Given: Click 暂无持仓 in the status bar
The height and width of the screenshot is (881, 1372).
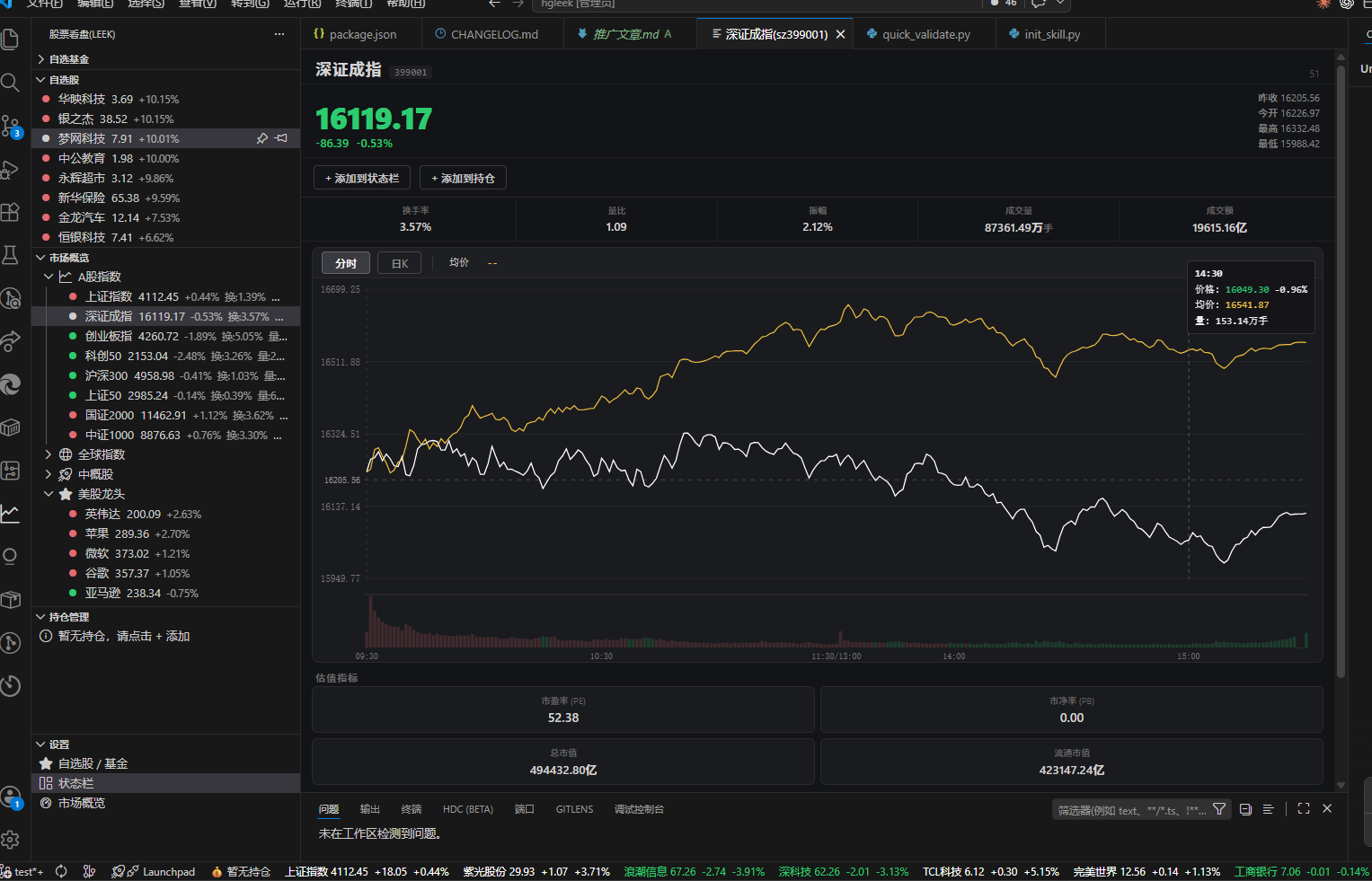Looking at the screenshot, I should click(241, 871).
